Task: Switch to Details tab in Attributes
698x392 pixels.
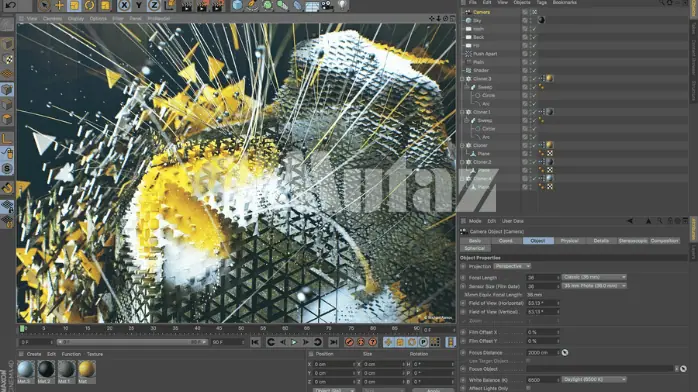Action: 601,241
